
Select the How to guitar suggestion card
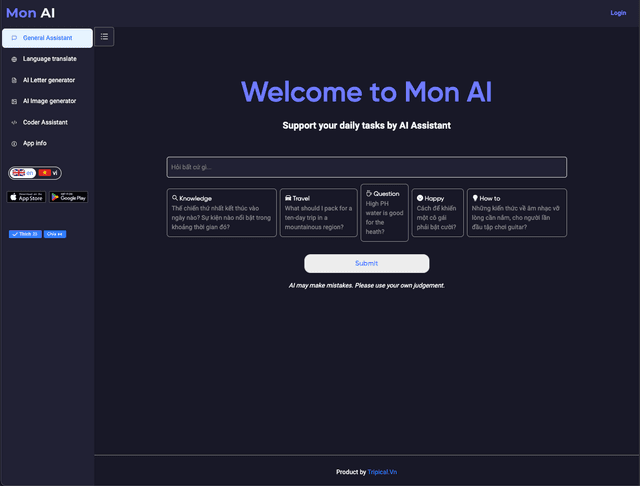[x=517, y=213]
